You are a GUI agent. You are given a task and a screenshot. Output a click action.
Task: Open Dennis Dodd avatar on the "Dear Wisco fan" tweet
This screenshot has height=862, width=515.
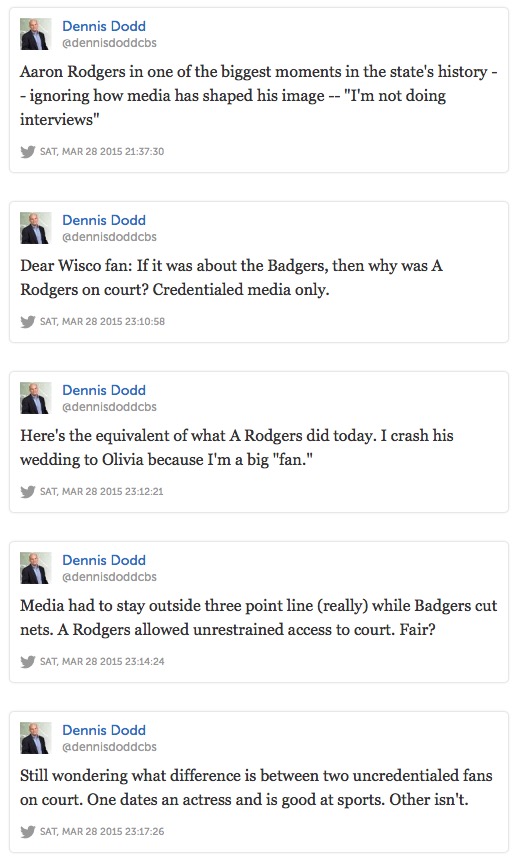coord(36,228)
